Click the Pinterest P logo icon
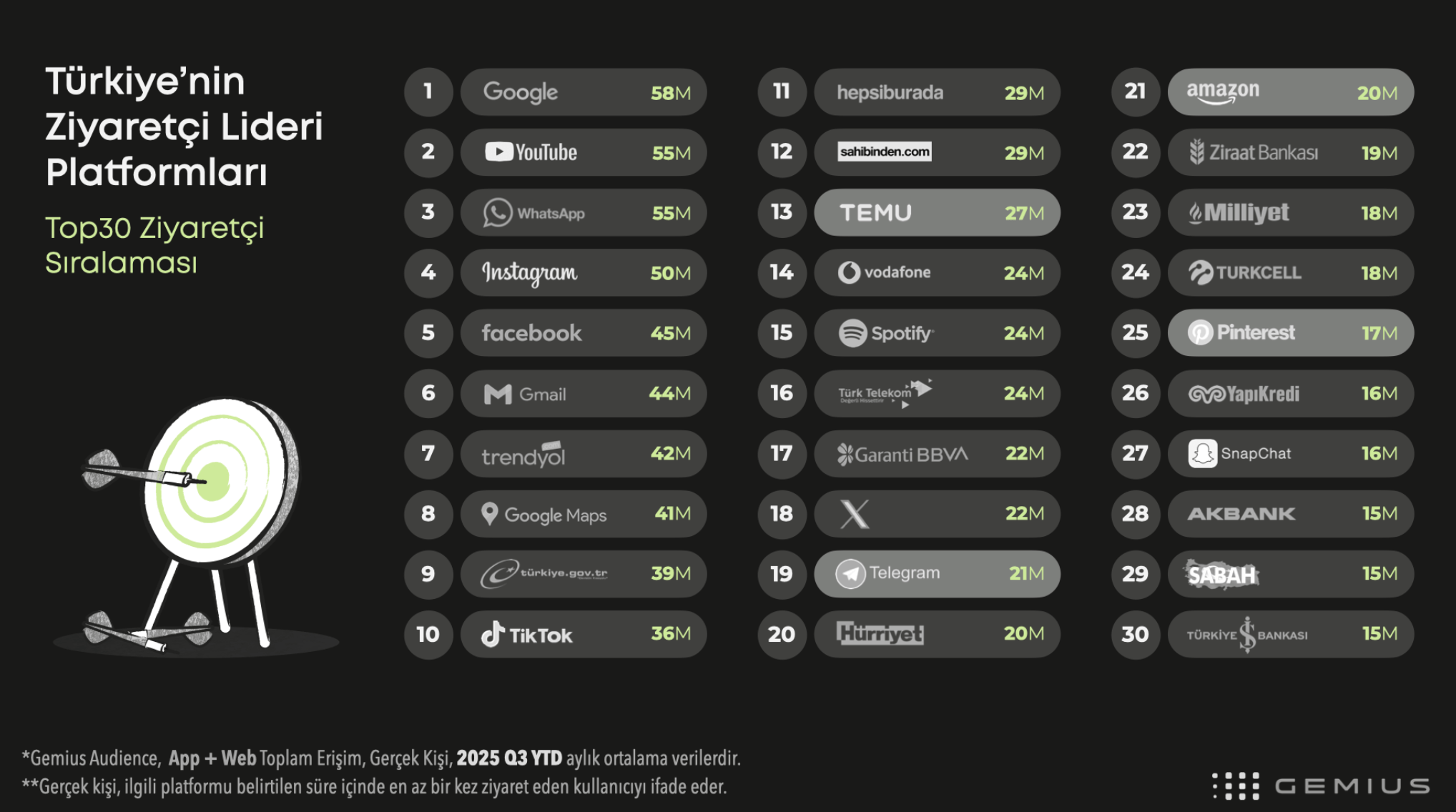 (x=1200, y=333)
